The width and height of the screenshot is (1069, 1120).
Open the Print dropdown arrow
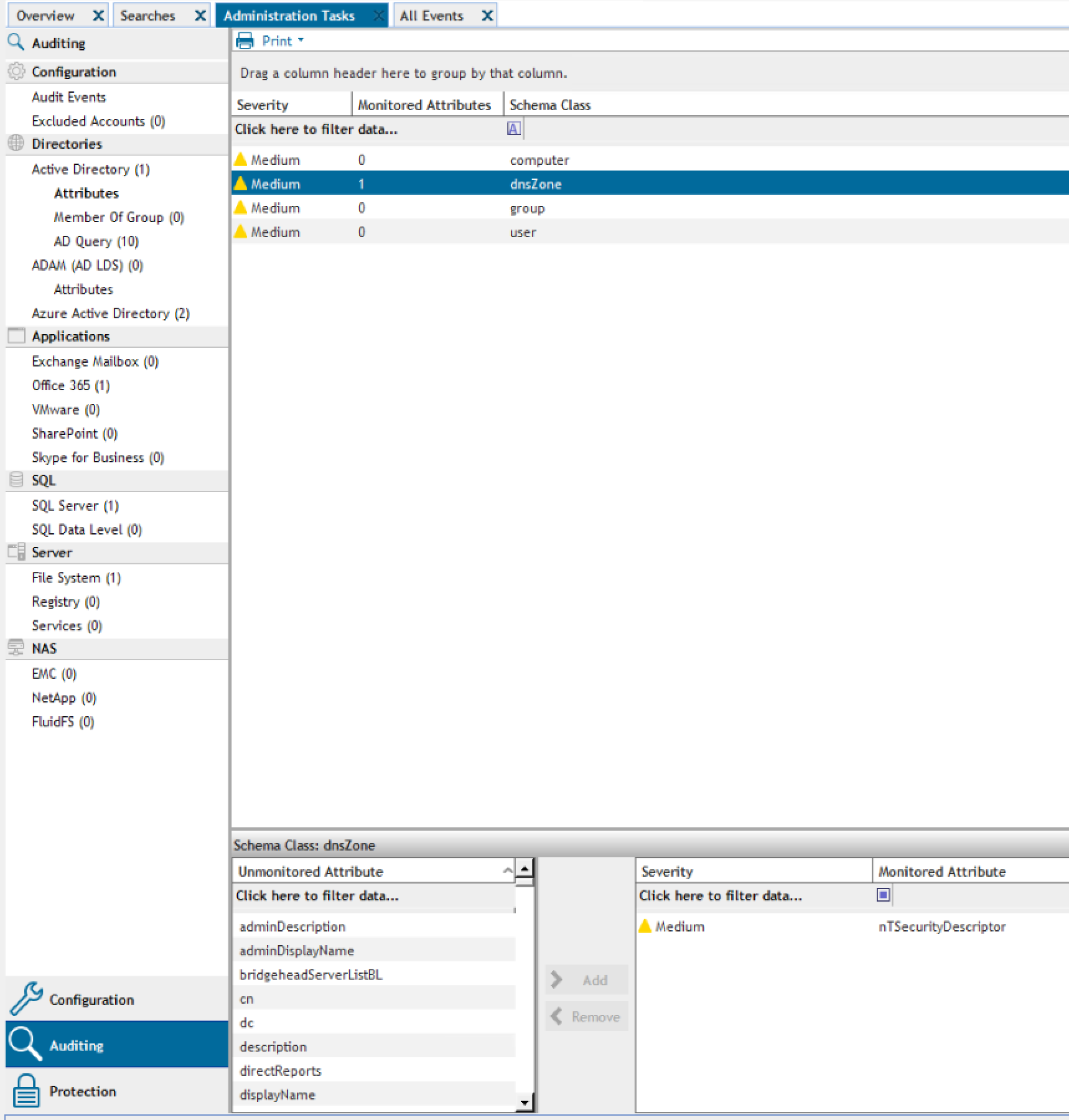pos(301,40)
